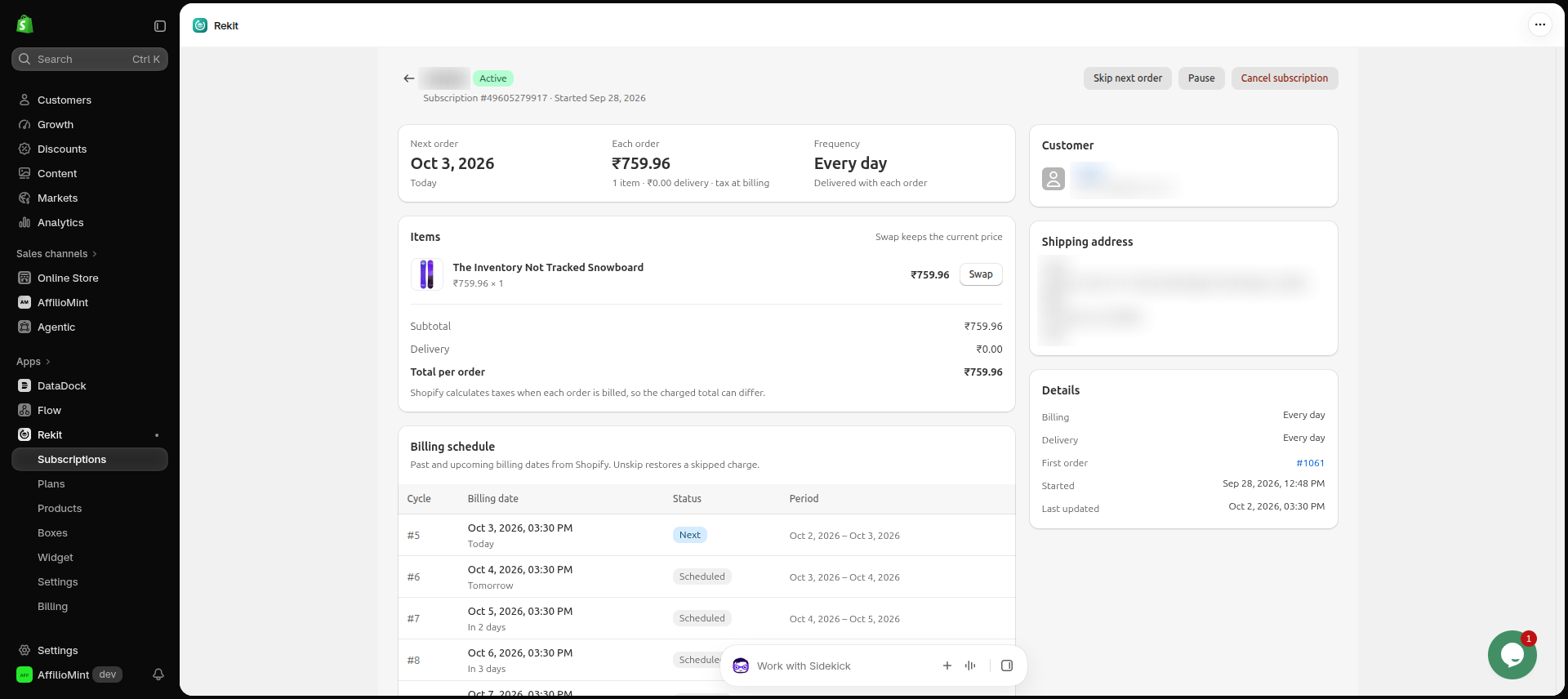Click the Customers person icon
Screen dimensions: 1568x699
click(24, 100)
